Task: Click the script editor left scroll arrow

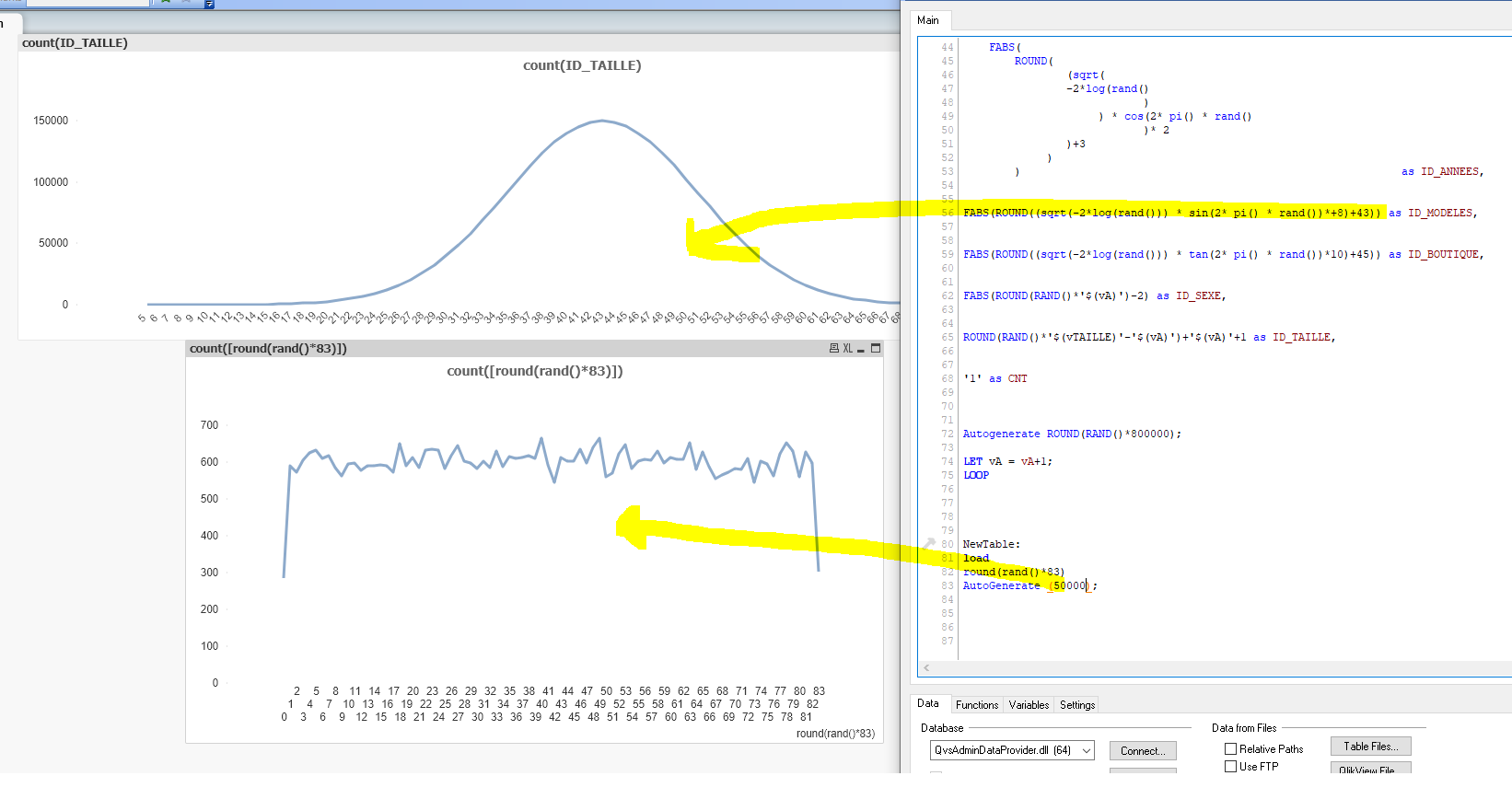Action: click(x=926, y=668)
